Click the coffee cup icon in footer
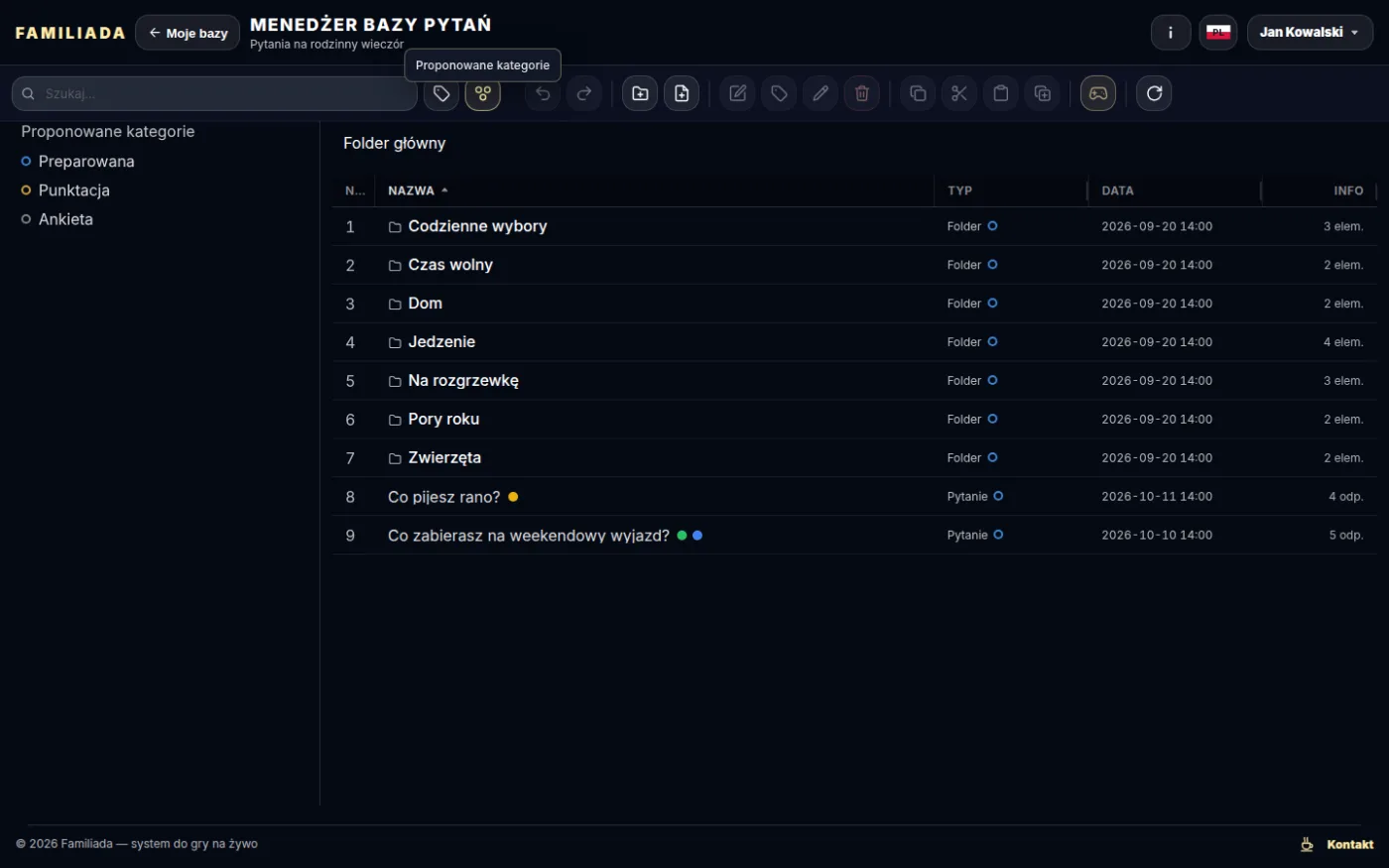 click(1308, 844)
